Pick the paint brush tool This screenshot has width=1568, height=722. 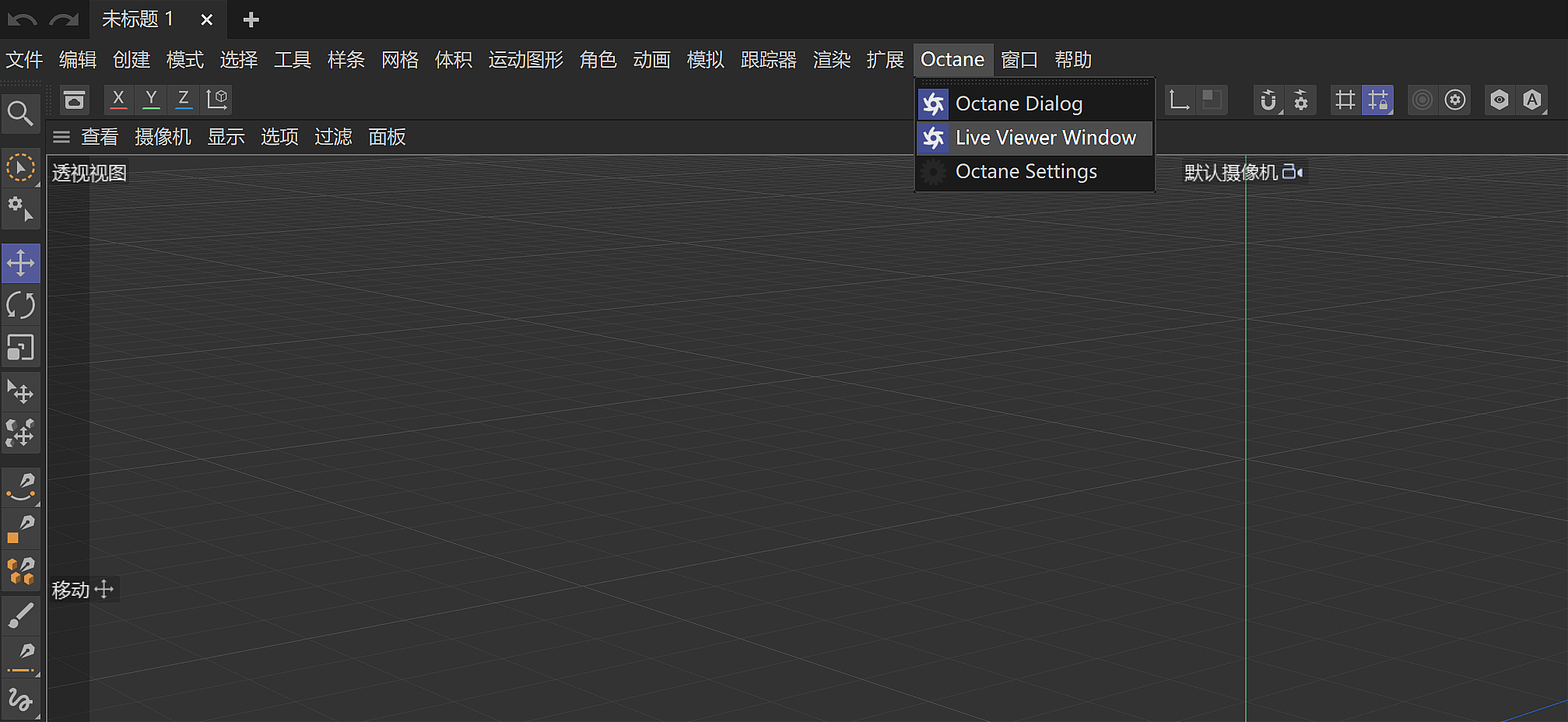[20, 615]
